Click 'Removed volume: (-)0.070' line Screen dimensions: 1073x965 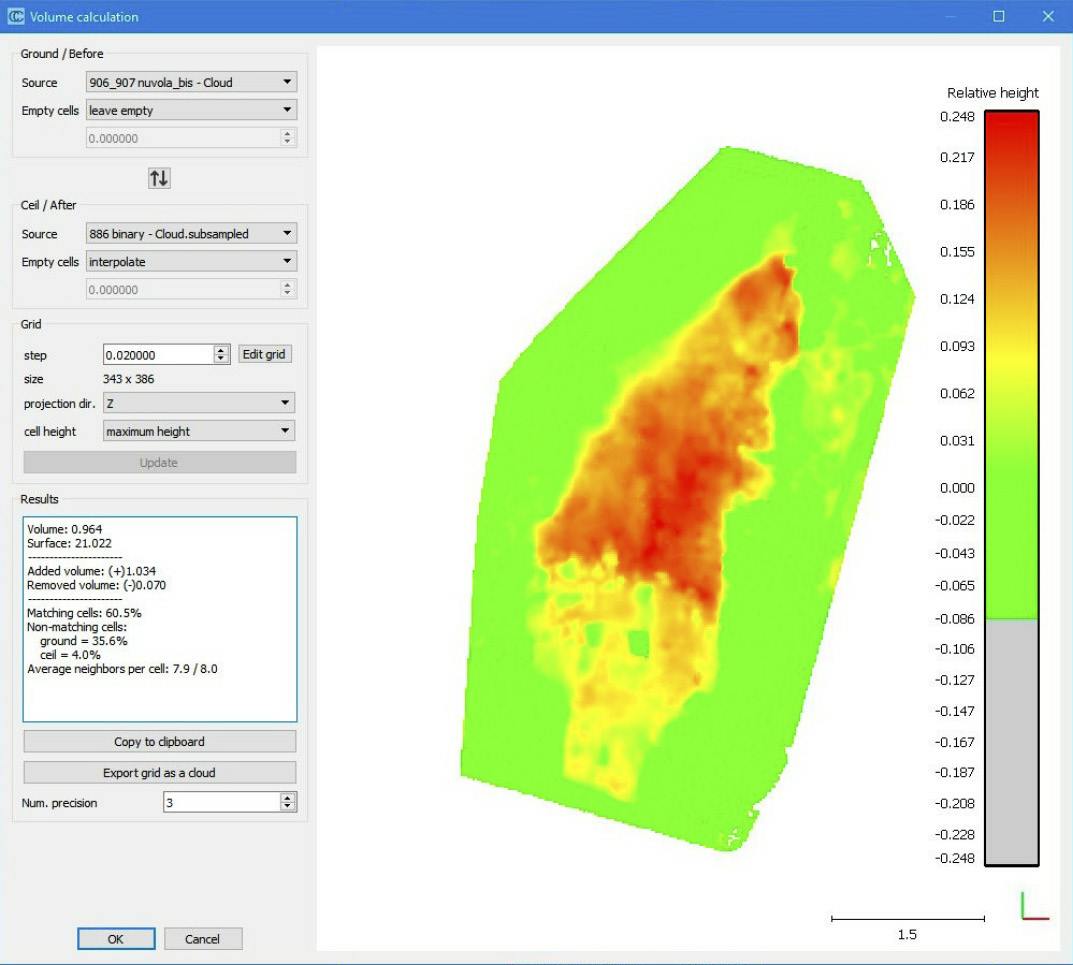pyautogui.click(x=96, y=585)
